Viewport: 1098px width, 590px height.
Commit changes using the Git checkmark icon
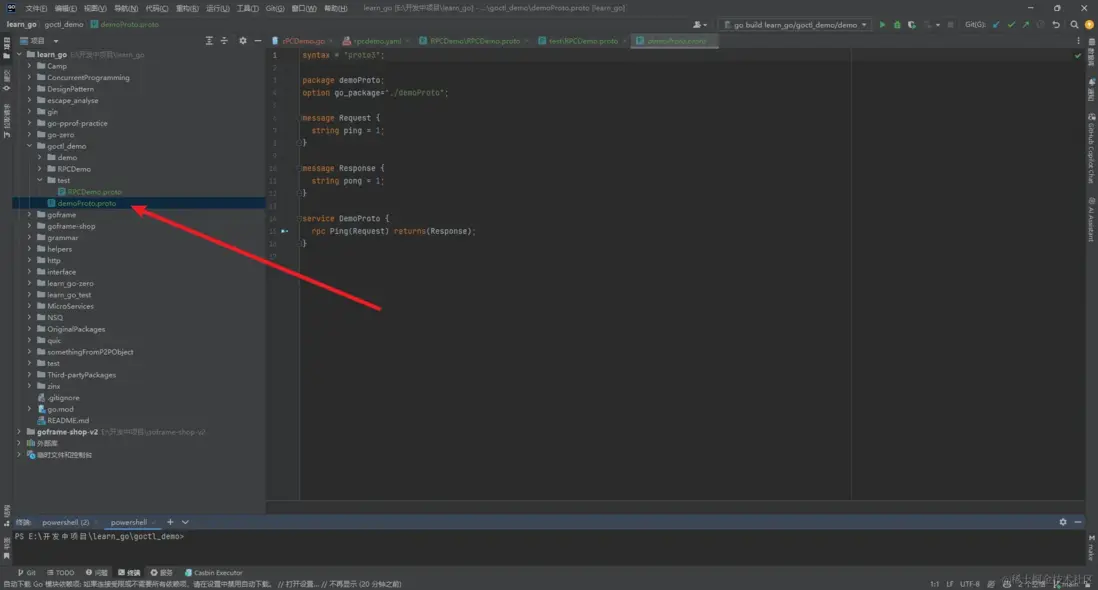tap(1011, 25)
